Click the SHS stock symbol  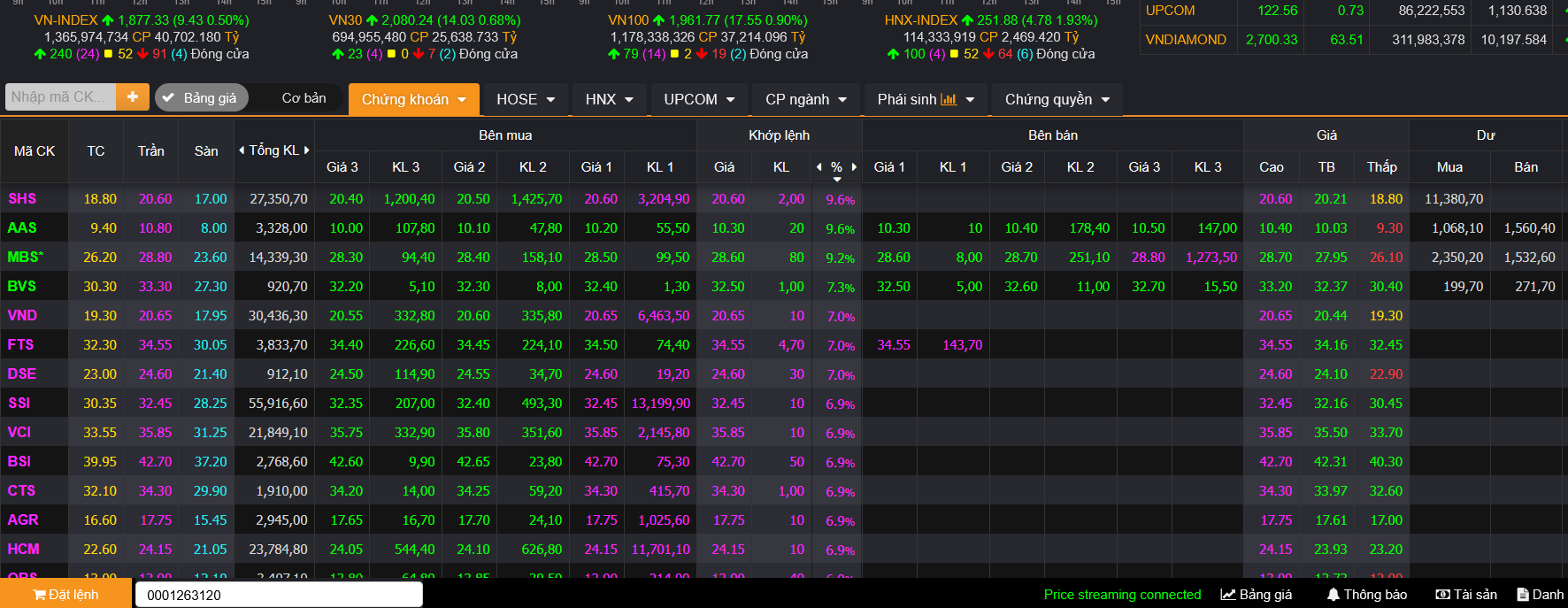coord(22,199)
